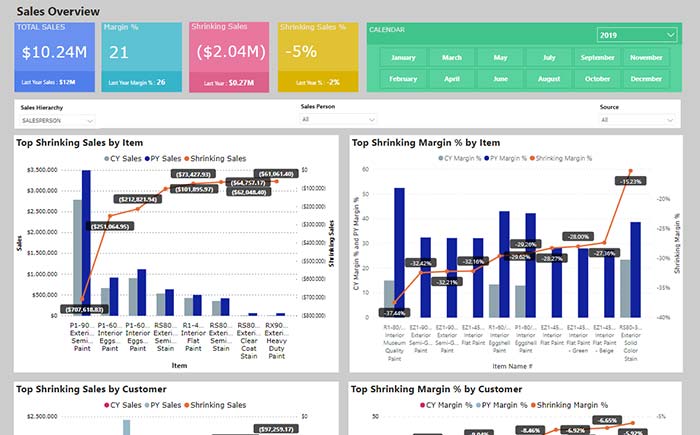Viewport: 700px width, 435px height.
Task: Select February in the calendar
Action: point(403,79)
